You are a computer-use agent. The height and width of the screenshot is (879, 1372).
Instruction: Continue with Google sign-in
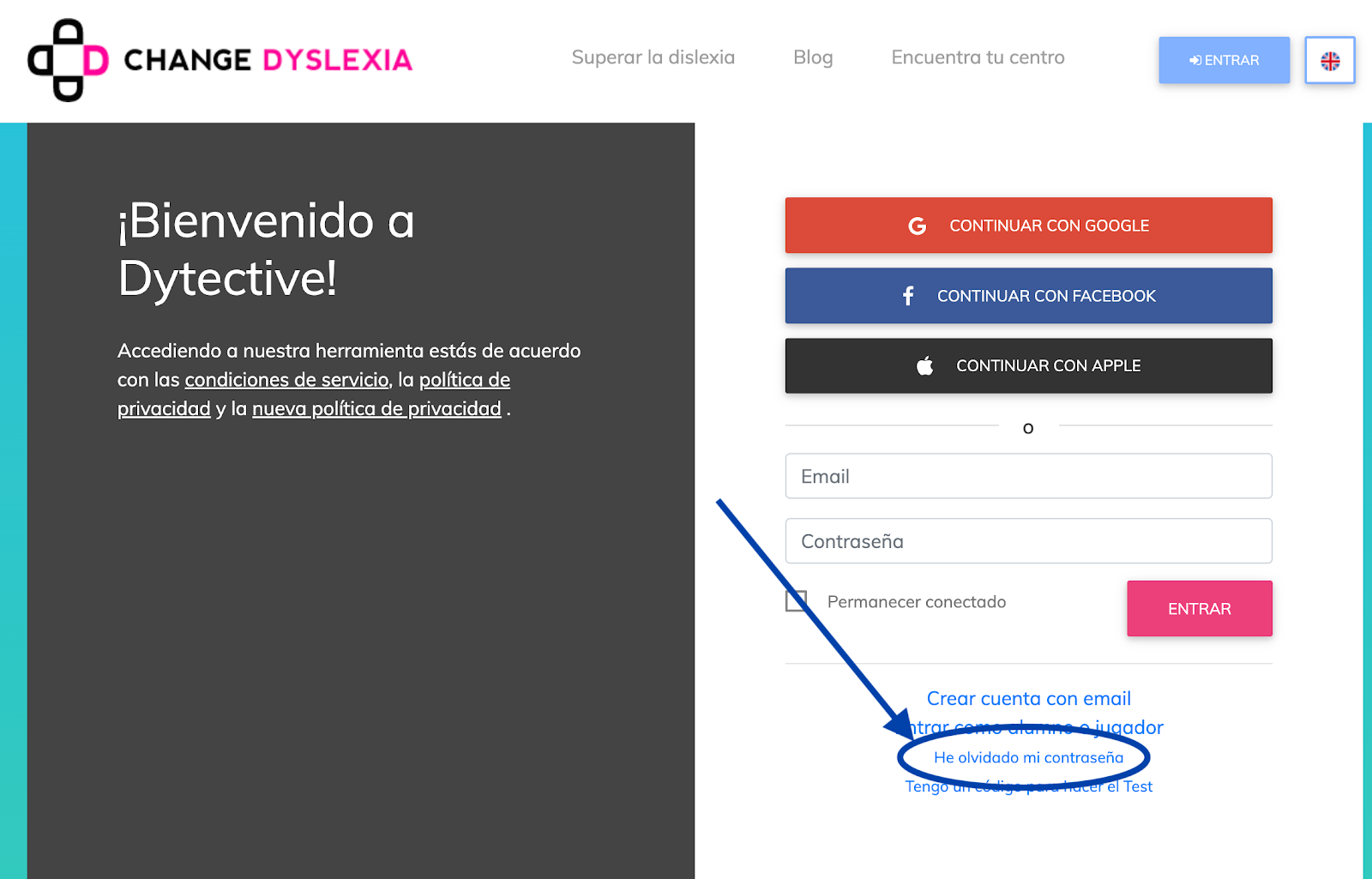point(1028,226)
